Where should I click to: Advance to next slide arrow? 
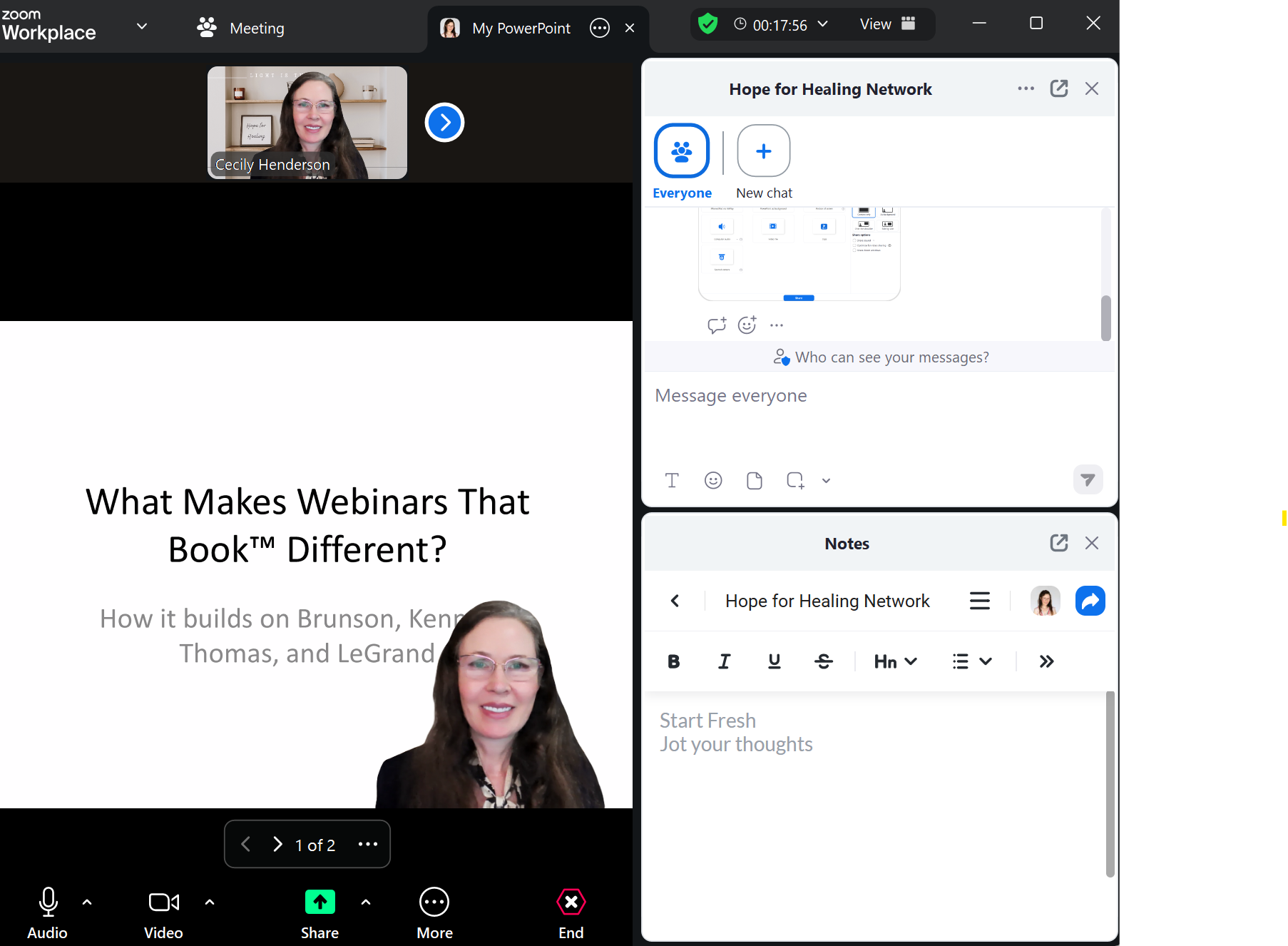click(277, 845)
